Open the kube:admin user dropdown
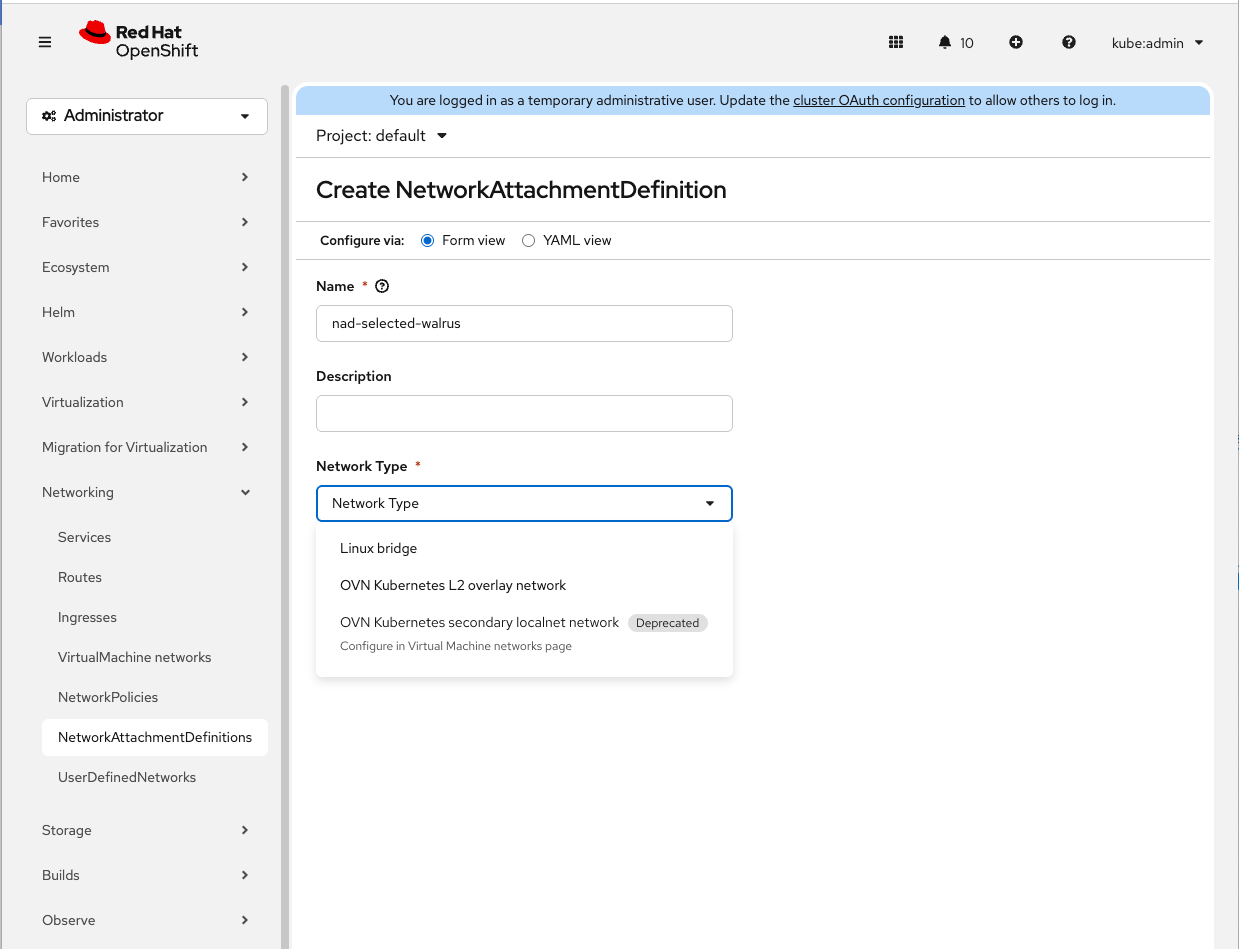The image size is (1239, 949). coord(1157,43)
